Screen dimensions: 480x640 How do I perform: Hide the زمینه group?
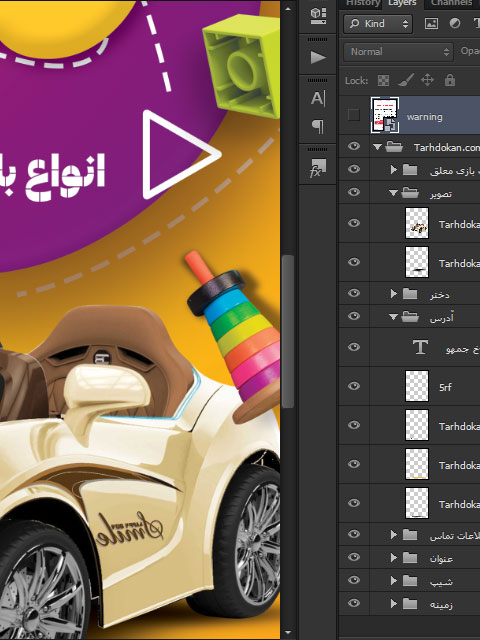(x=354, y=603)
